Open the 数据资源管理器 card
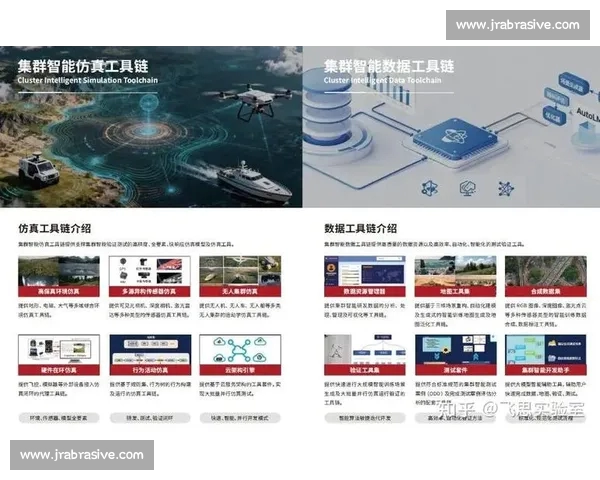The width and height of the screenshot is (600, 480). 365,276
